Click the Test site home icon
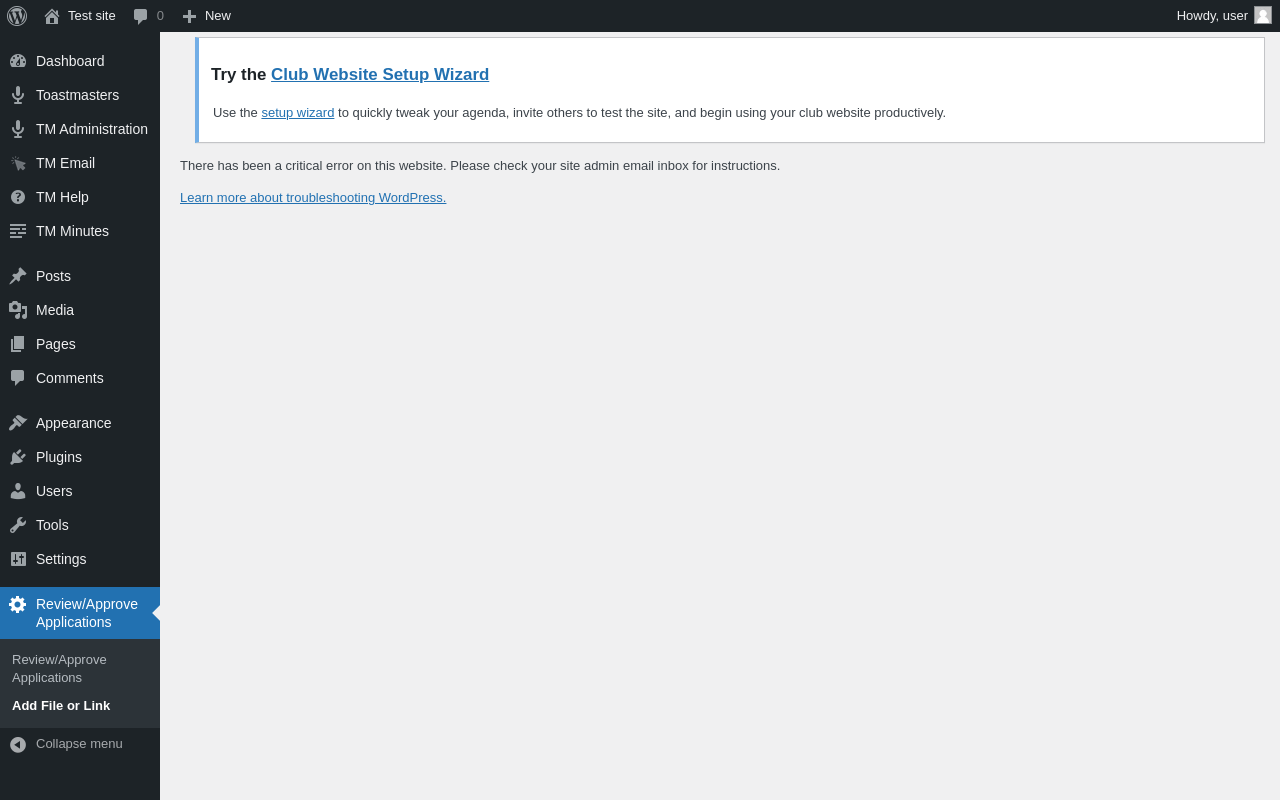Image resolution: width=1280 pixels, height=800 pixels. (52, 16)
